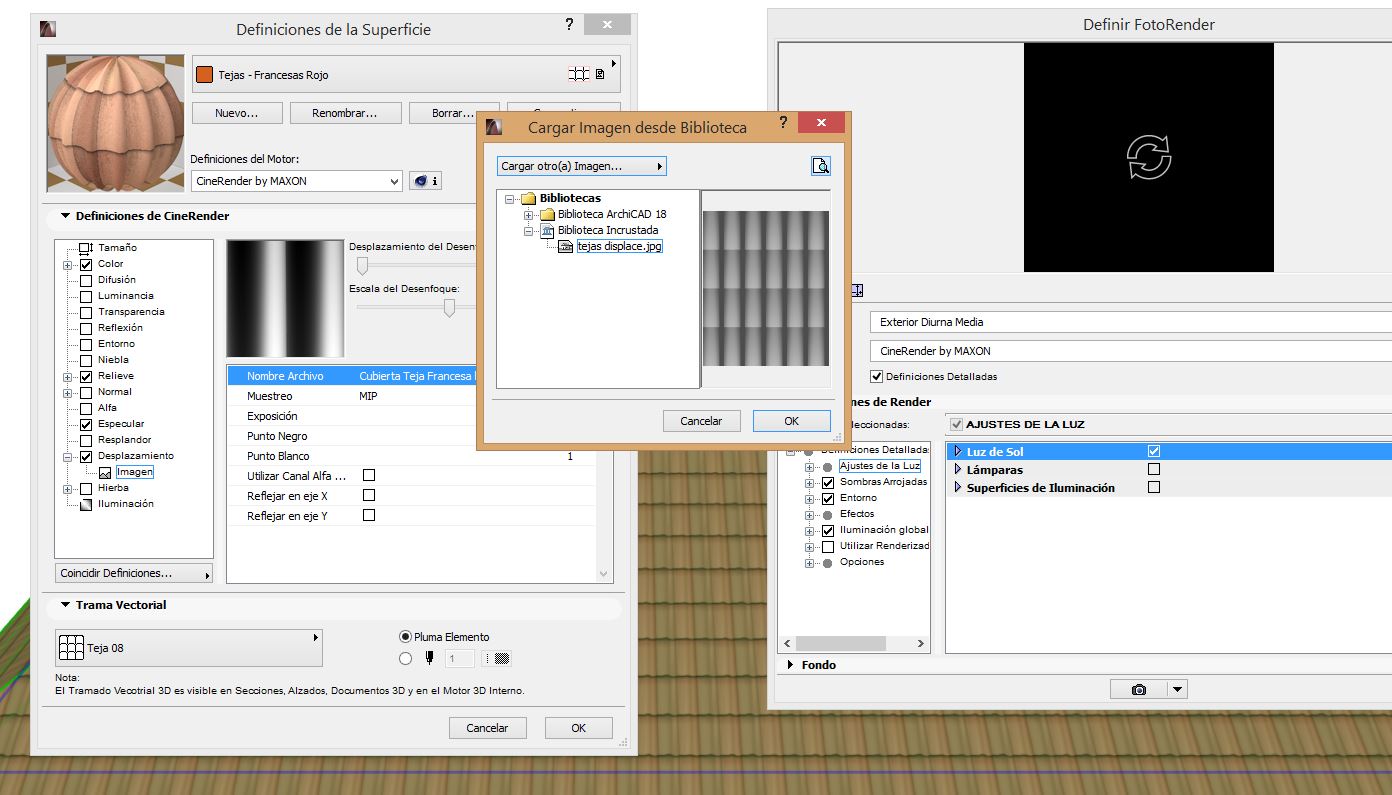Select the Biblioteca Incrustada library icon
The height and width of the screenshot is (795, 1392).
click(x=547, y=230)
